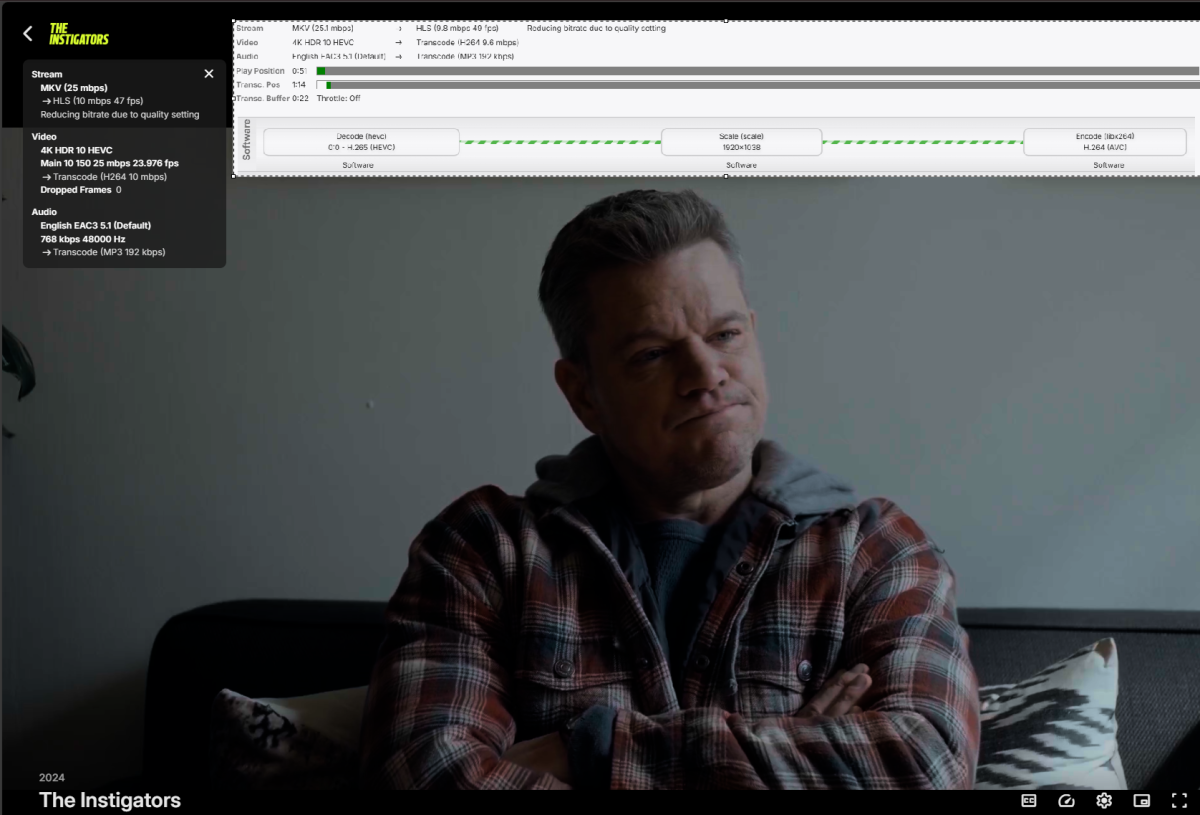The height and width of the screenshot is (815, 1200).
Task: Open the playback speed gauge icon
Action: coord(1066,800)
